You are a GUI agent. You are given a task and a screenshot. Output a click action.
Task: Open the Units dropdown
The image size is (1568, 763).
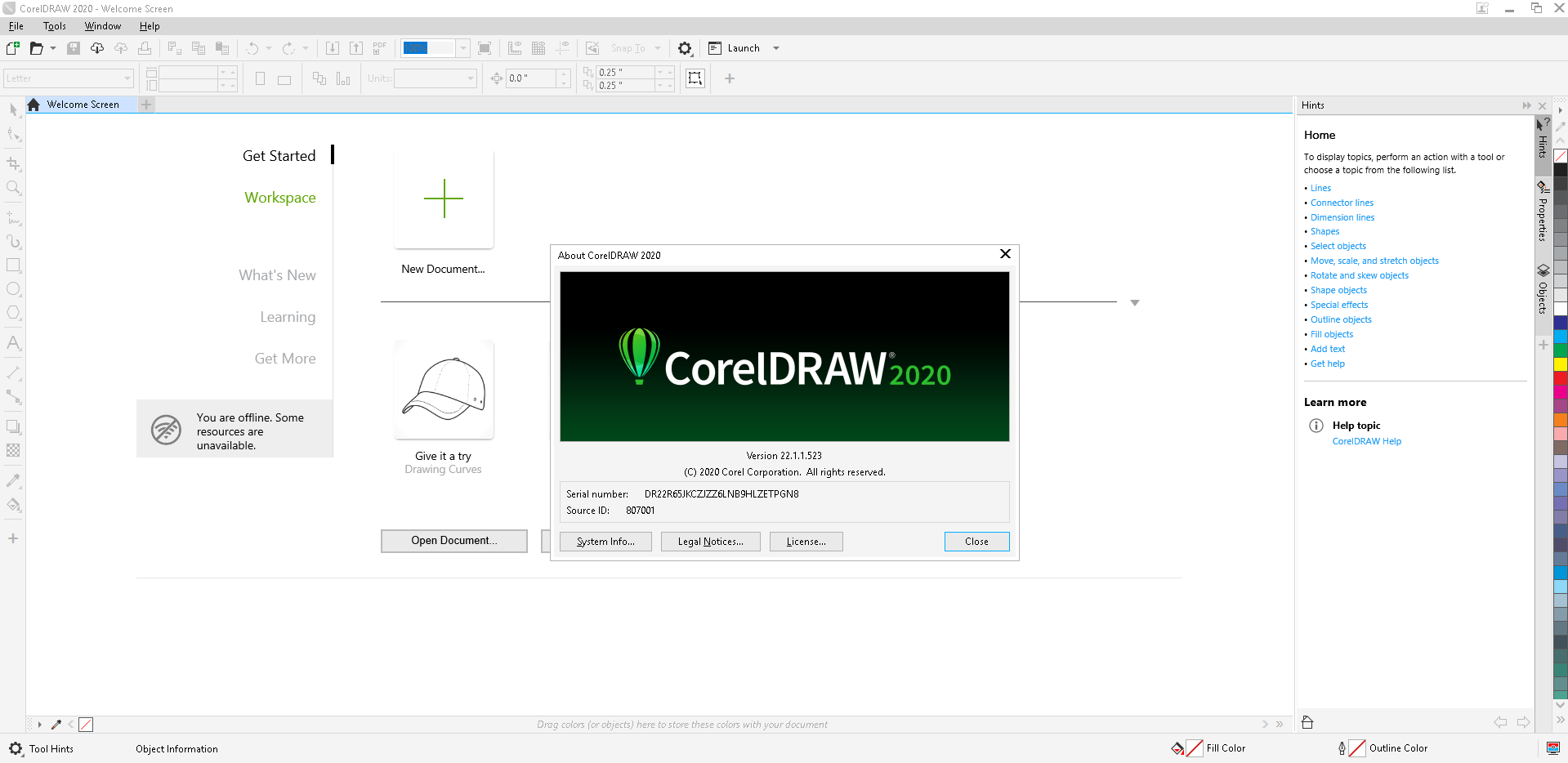(471, 78)
